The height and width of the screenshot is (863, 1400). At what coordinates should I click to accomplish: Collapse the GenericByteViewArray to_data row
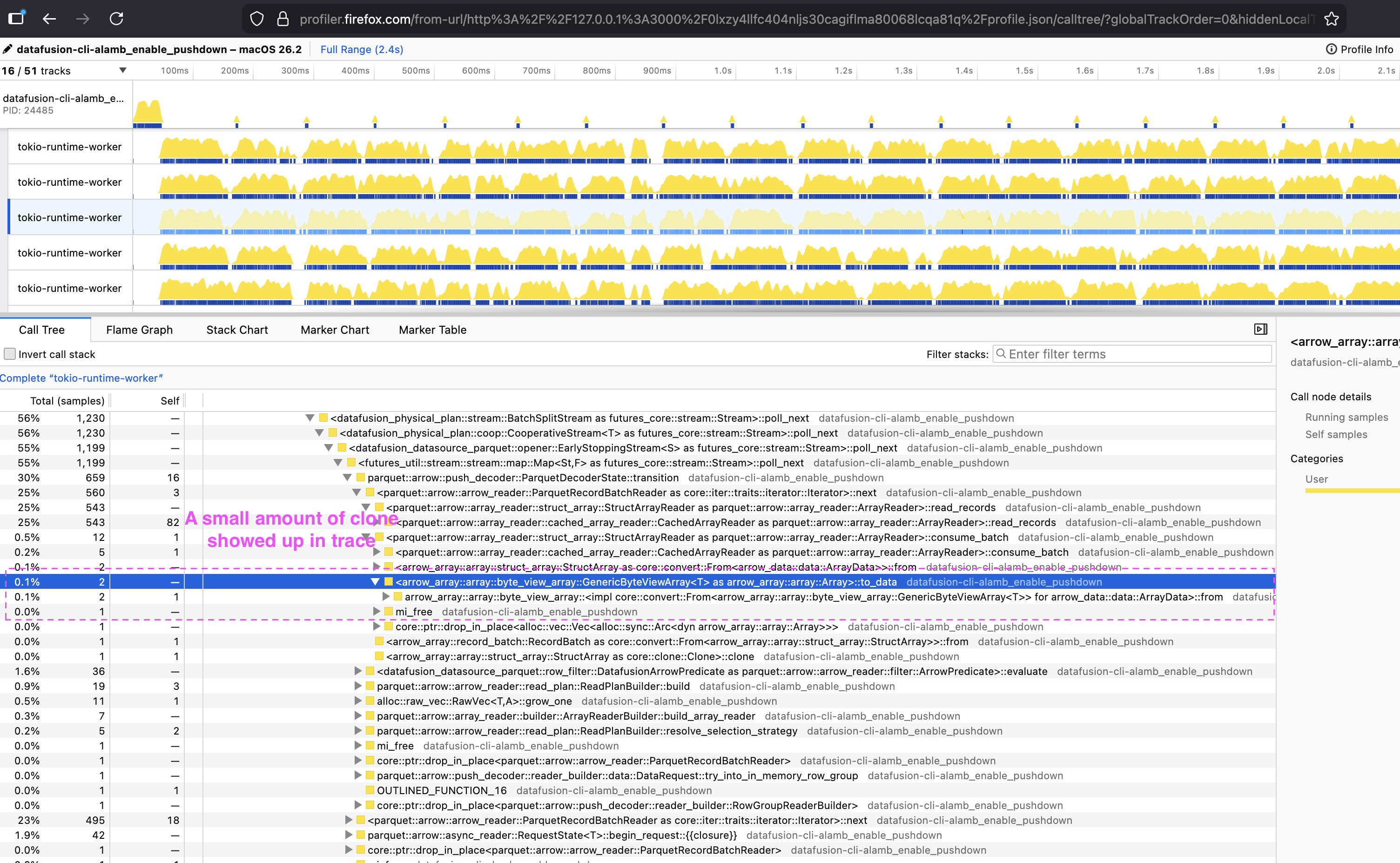click(x=375, y=581)
